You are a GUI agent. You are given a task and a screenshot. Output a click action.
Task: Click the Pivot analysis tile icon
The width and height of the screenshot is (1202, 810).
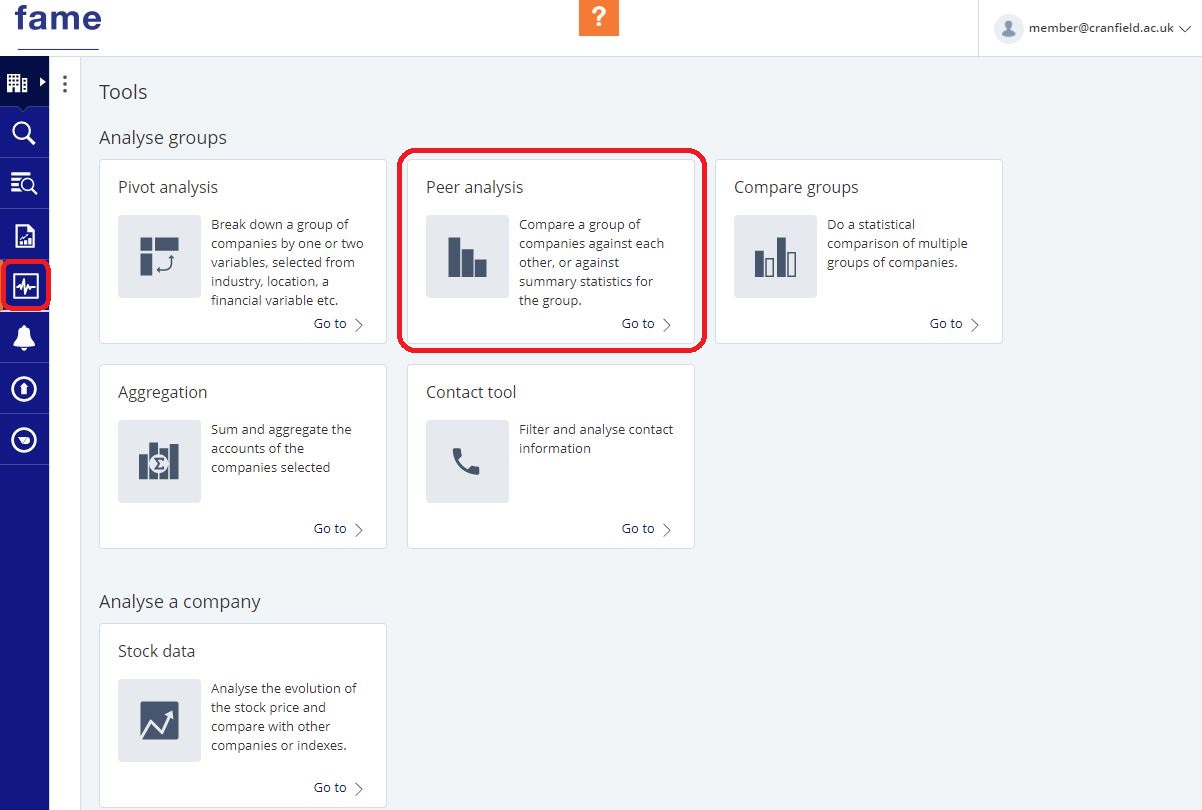click(x=159, y=256)
